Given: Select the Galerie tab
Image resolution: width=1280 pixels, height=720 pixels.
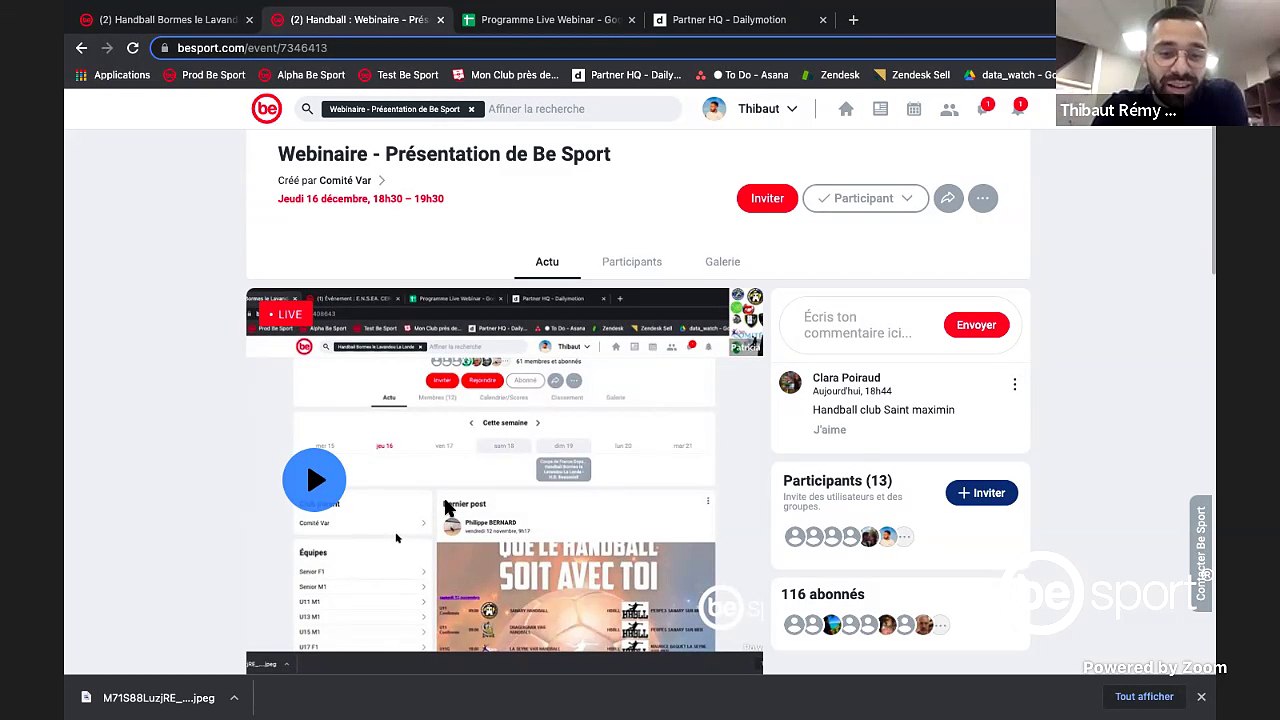Looking at the screenshot, I should (722, 262).
